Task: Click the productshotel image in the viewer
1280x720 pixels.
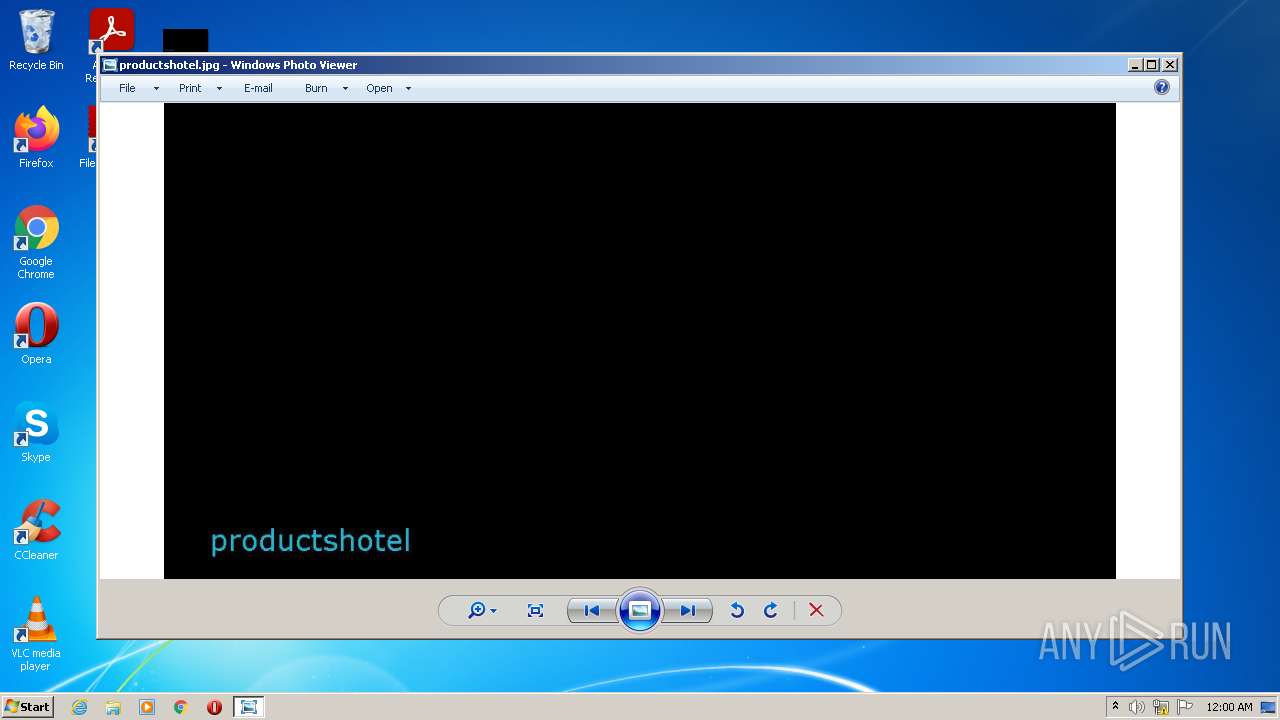Action: point(640,341)
